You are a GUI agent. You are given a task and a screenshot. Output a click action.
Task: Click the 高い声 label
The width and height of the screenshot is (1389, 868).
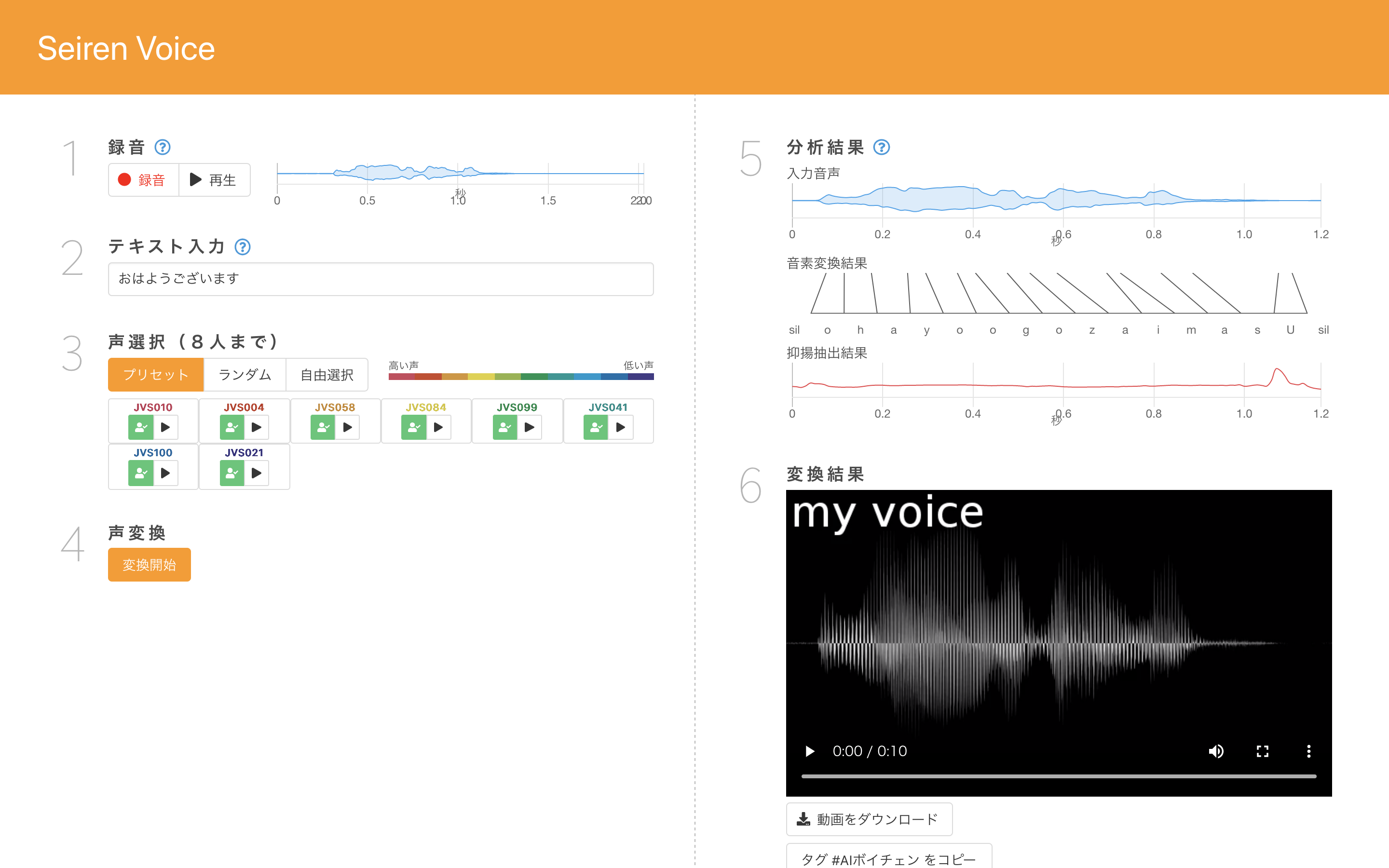pyautogui.click(x=404, y=366)
